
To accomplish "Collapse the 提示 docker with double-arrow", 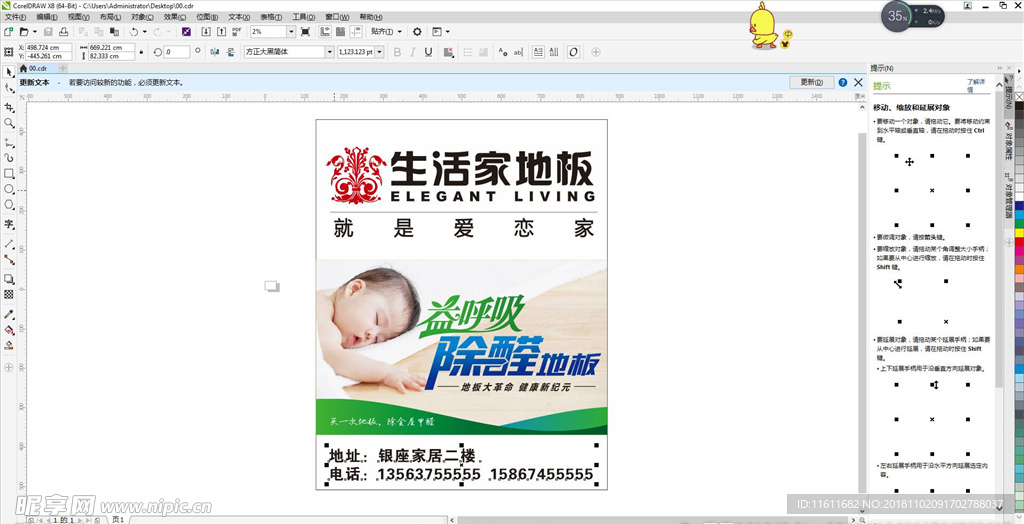I will pyautogui.click(x=999, y=68).
